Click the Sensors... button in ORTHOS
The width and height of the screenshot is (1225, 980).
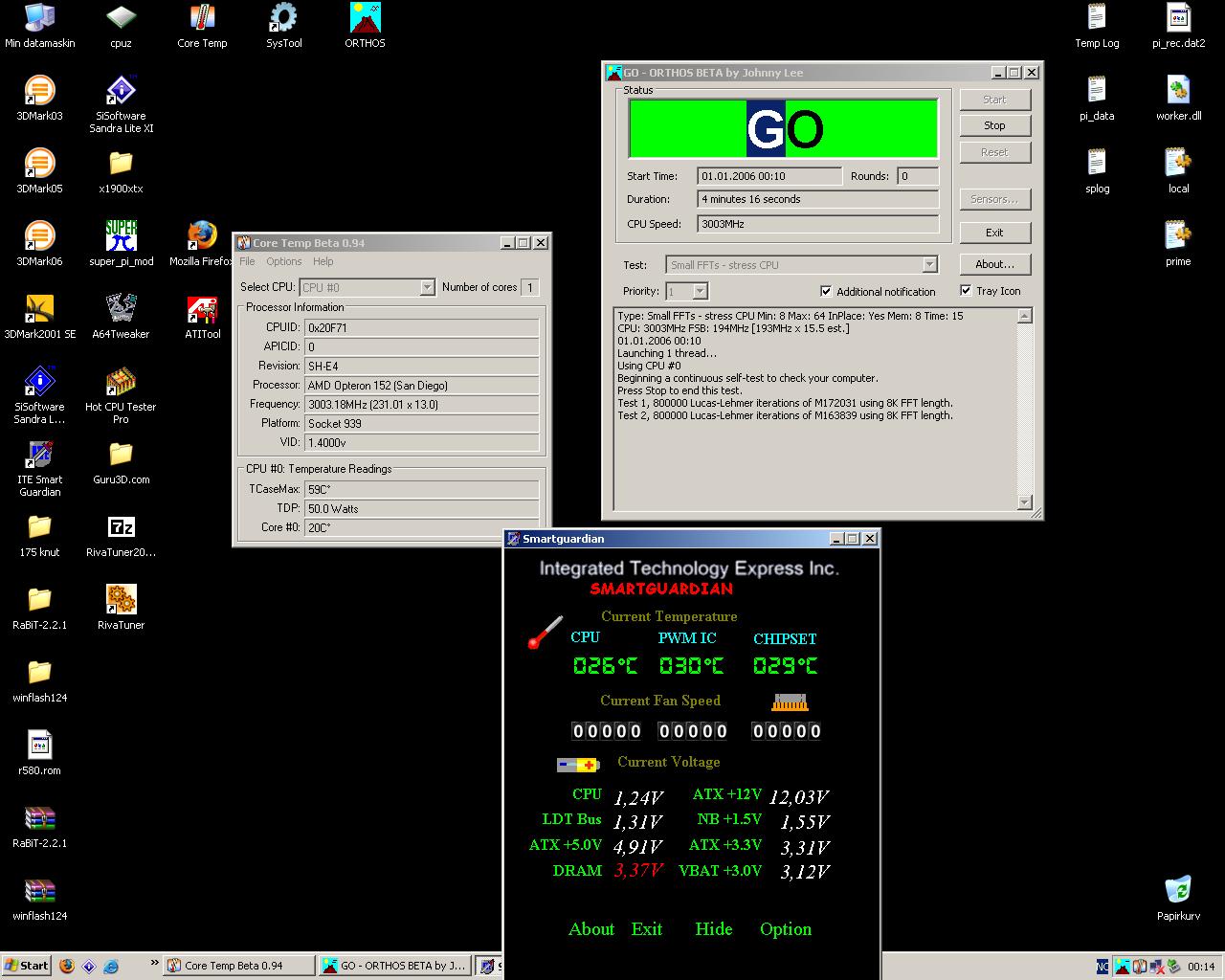point(994,199)
